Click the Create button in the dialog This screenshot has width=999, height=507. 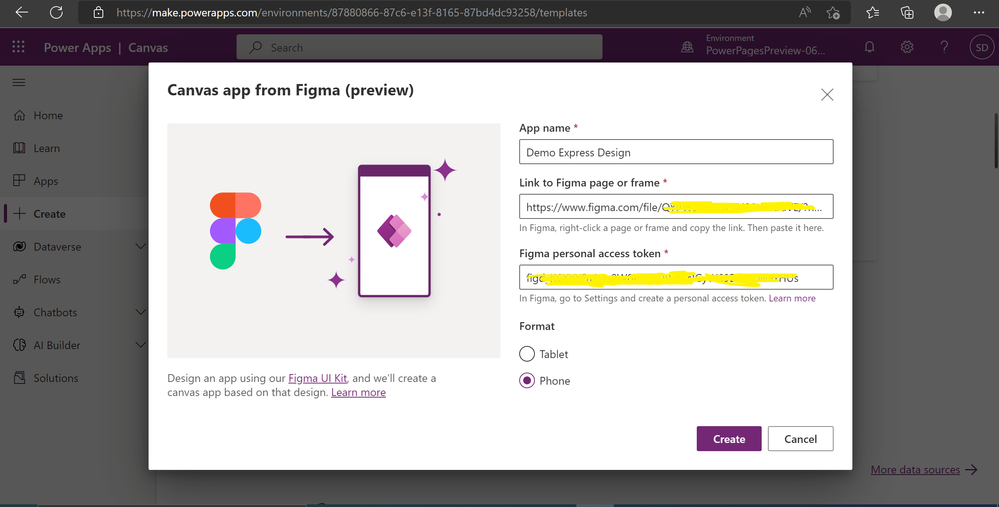coord(729,439)
